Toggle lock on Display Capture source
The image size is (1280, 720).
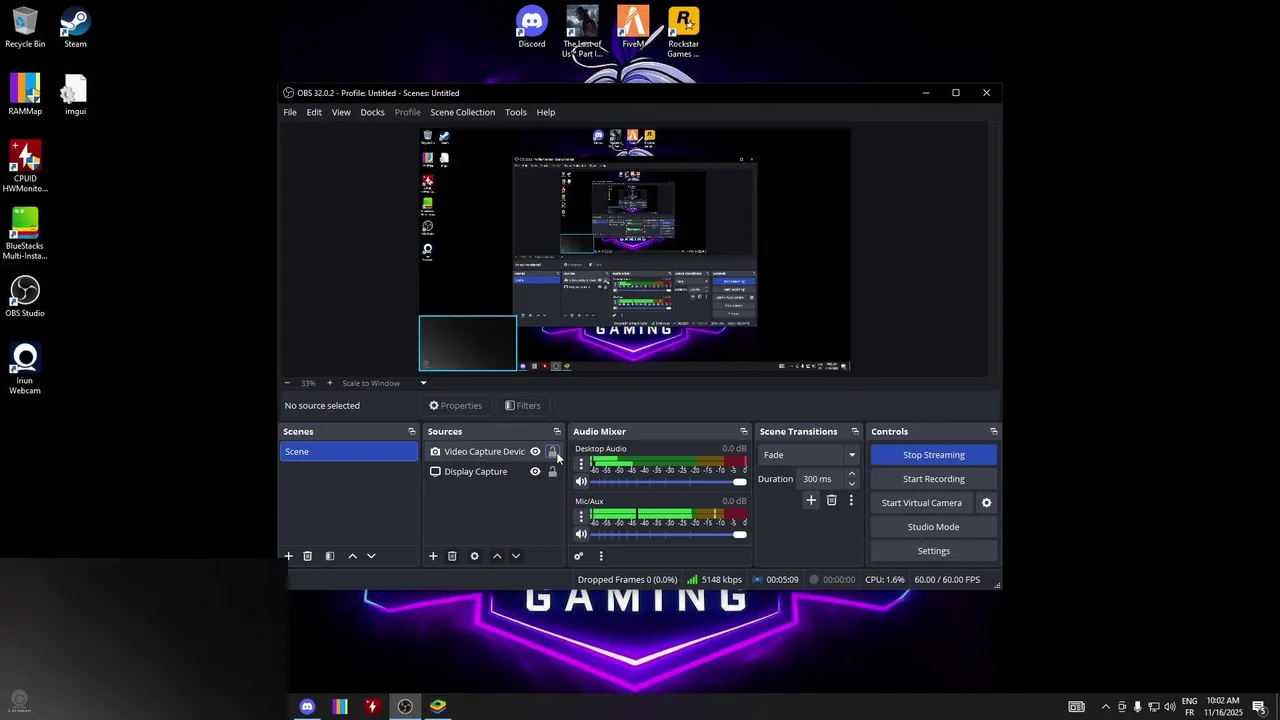pos(552,472)
